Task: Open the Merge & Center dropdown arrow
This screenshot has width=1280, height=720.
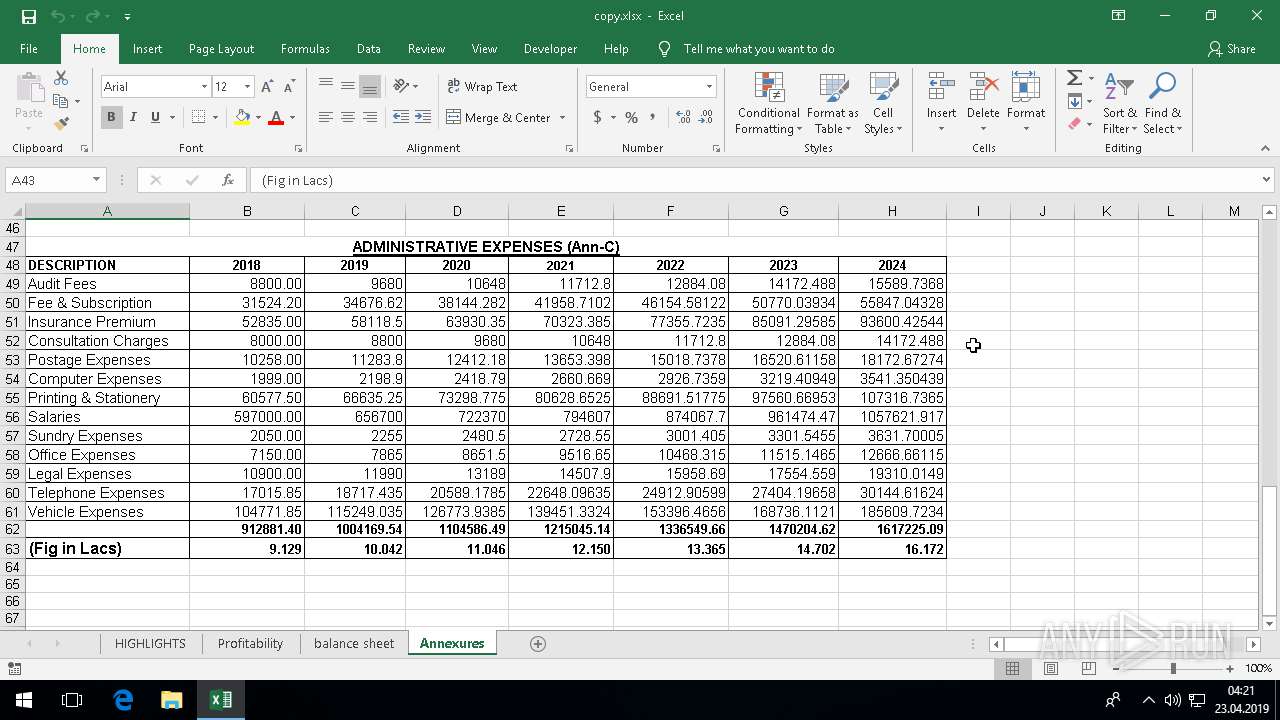Action: [x=562, y=117]
